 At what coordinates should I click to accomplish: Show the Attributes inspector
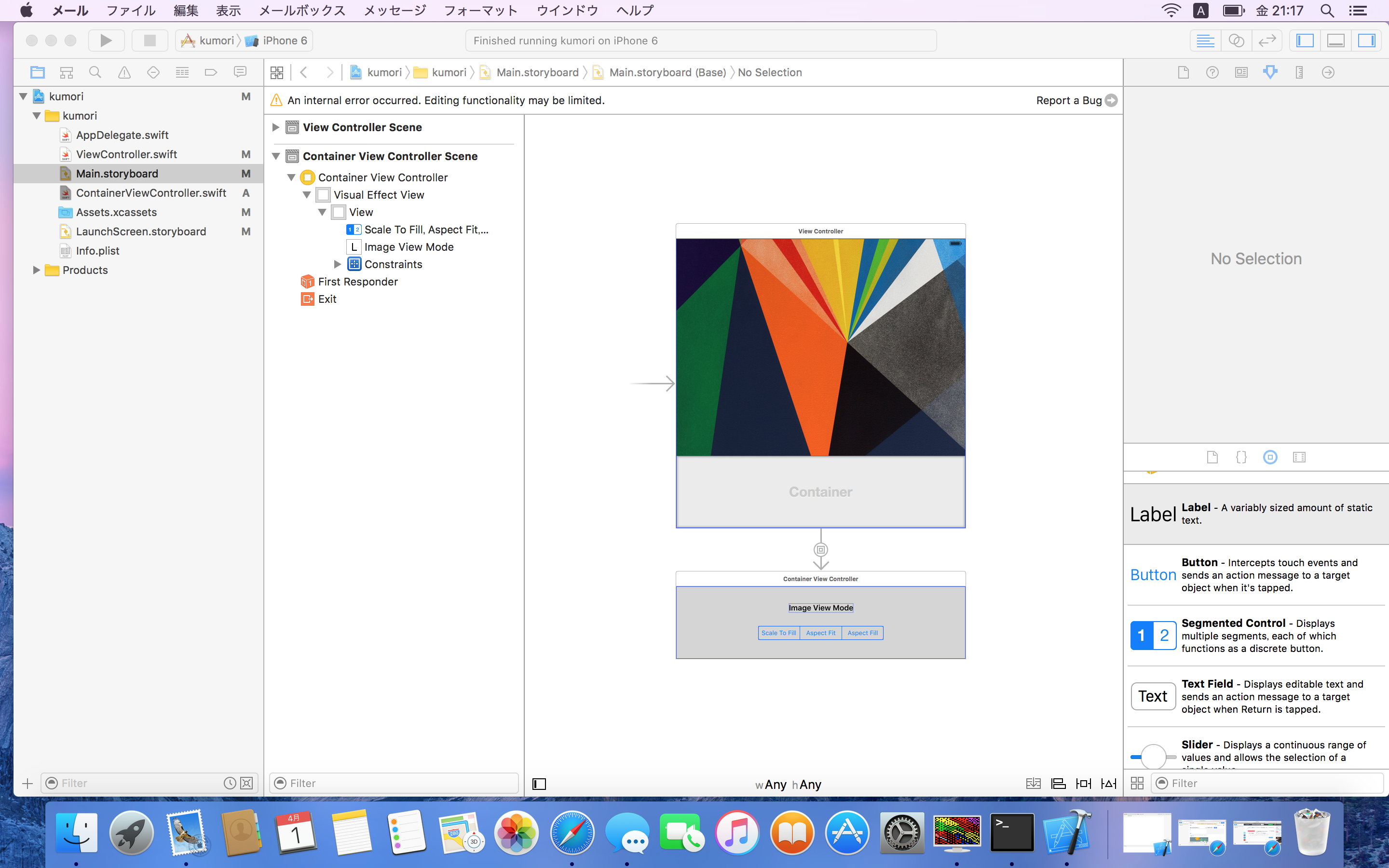[x=1270, y=72]
